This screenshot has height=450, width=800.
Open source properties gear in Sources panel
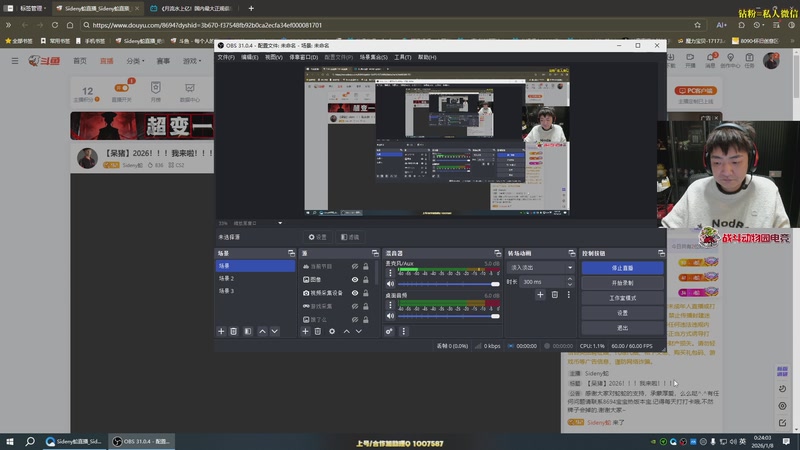tap(332, 332)
